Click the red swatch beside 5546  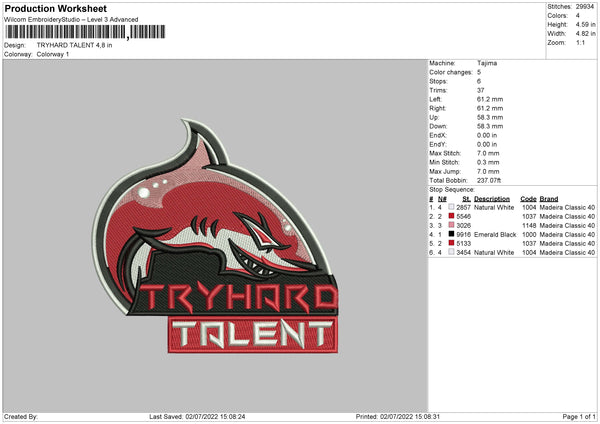point(452,216)
